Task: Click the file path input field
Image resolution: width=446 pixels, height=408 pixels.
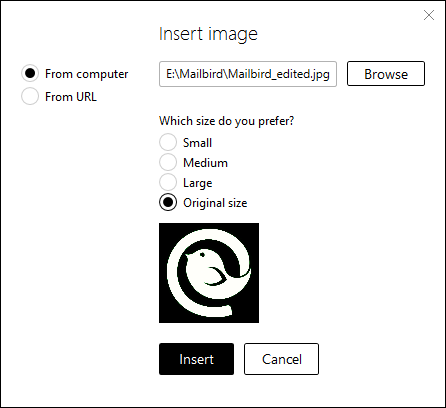Action: pos(248,74)
